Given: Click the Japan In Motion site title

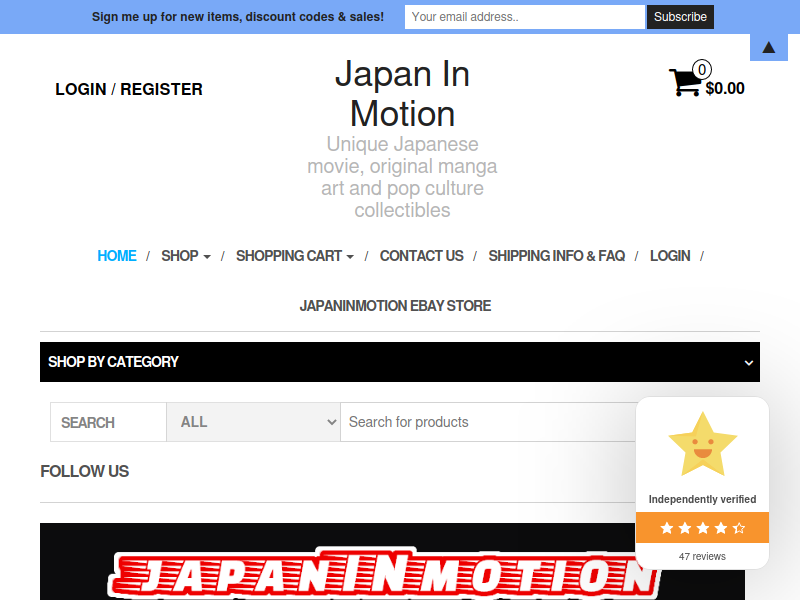Looking at the screenshot, I should point(402,93).
